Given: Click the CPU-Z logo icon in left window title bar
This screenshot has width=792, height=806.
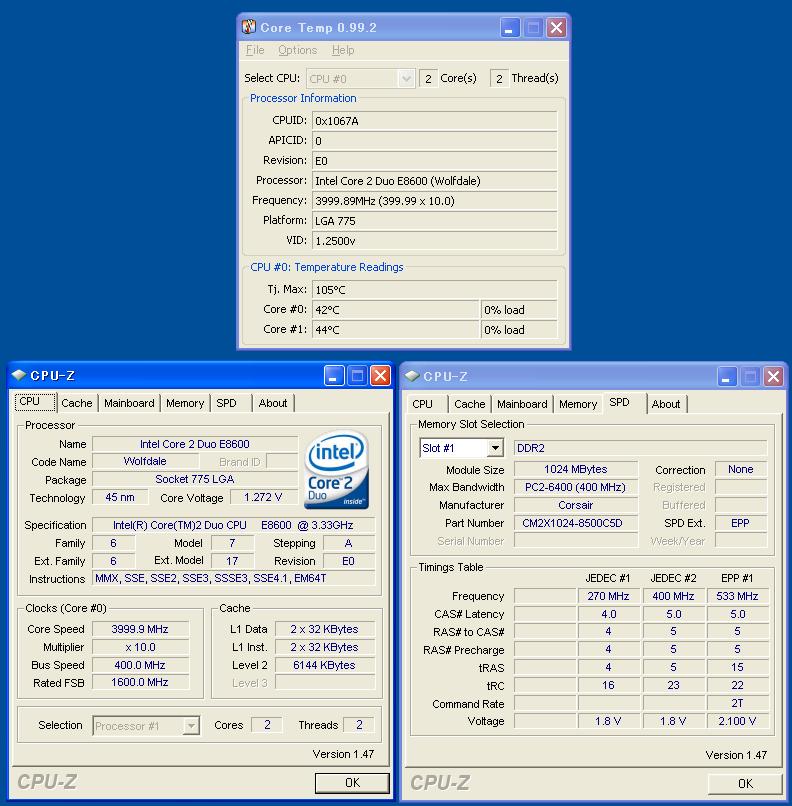Looking at the screenshot, I should pyautogui.click(x=19, y=375).
